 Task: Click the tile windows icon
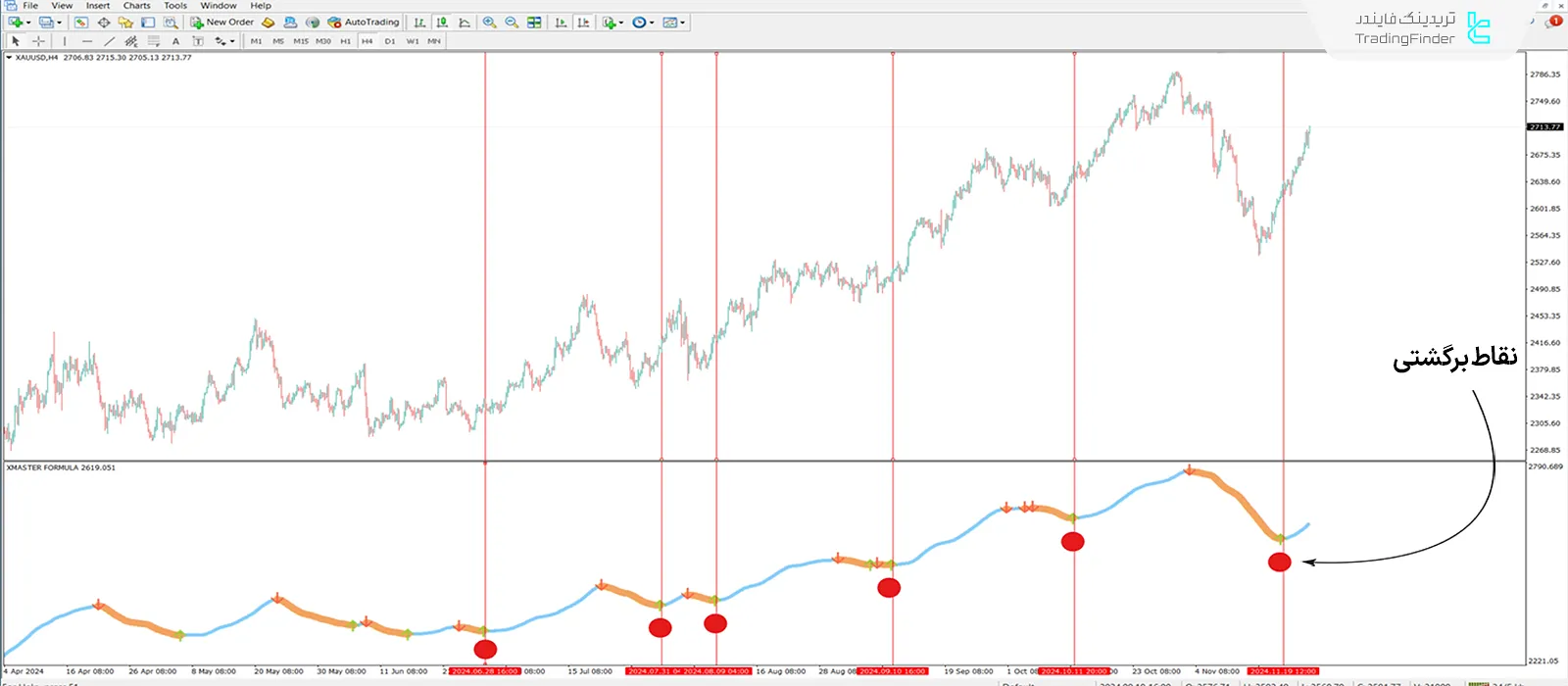(534, 22)
